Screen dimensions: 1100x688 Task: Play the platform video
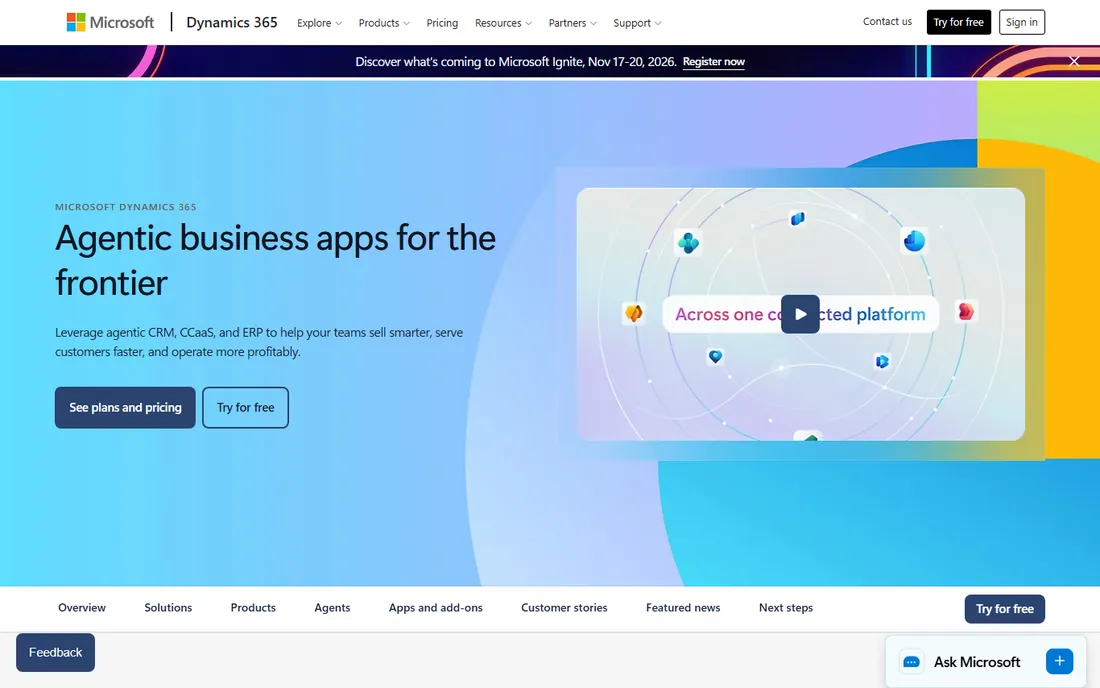pyautogui.click(x=800, y=314)
